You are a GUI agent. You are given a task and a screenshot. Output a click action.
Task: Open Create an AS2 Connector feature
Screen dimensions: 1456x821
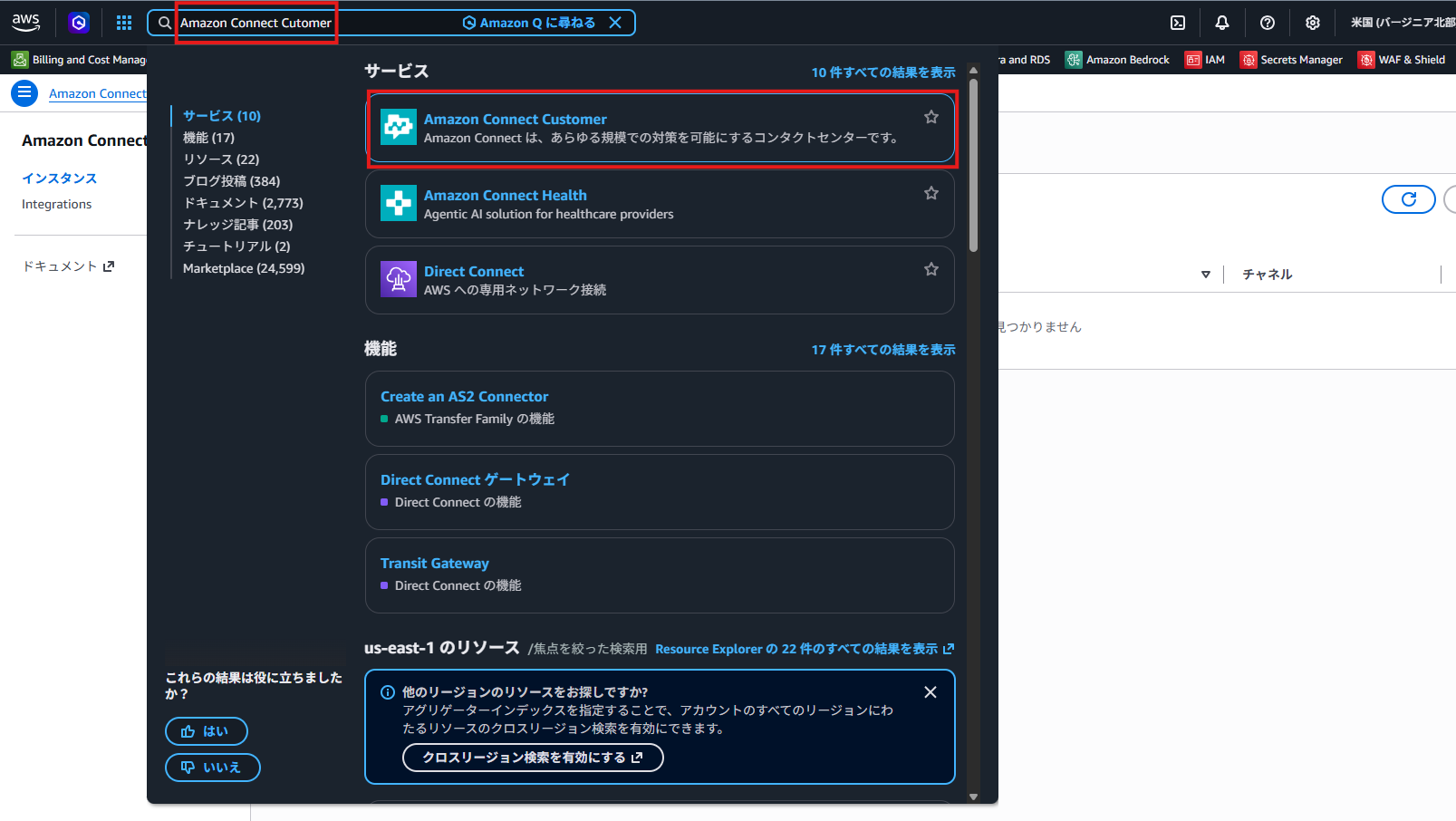pyautogui.click(x=660, y=409)
